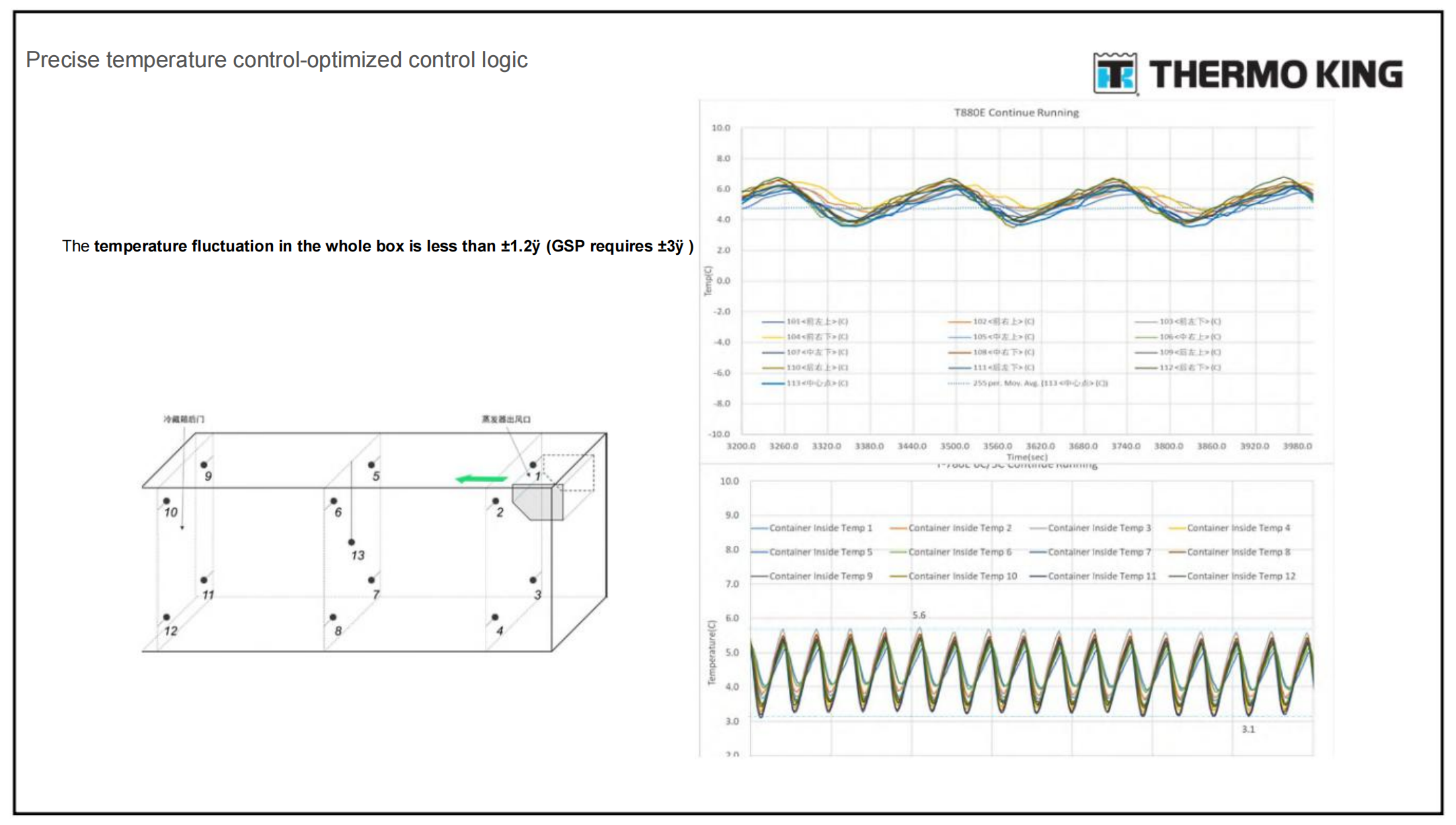Click sensor dot number 6
Image resolution: width=1456 pixels, height=825 pixels.
[334, 501]
